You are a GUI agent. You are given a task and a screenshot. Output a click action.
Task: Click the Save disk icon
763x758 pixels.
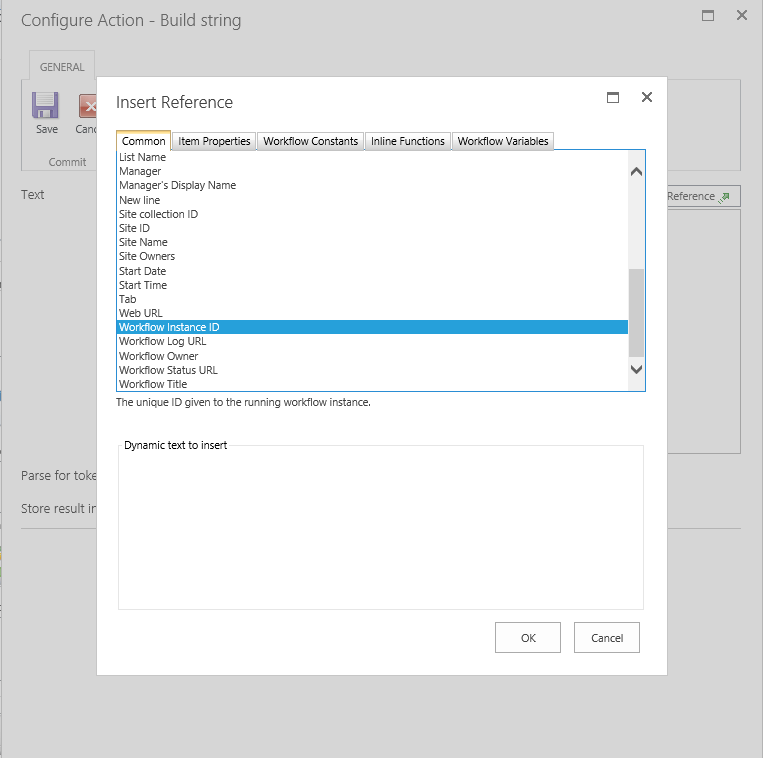click(x=46, y=106)
